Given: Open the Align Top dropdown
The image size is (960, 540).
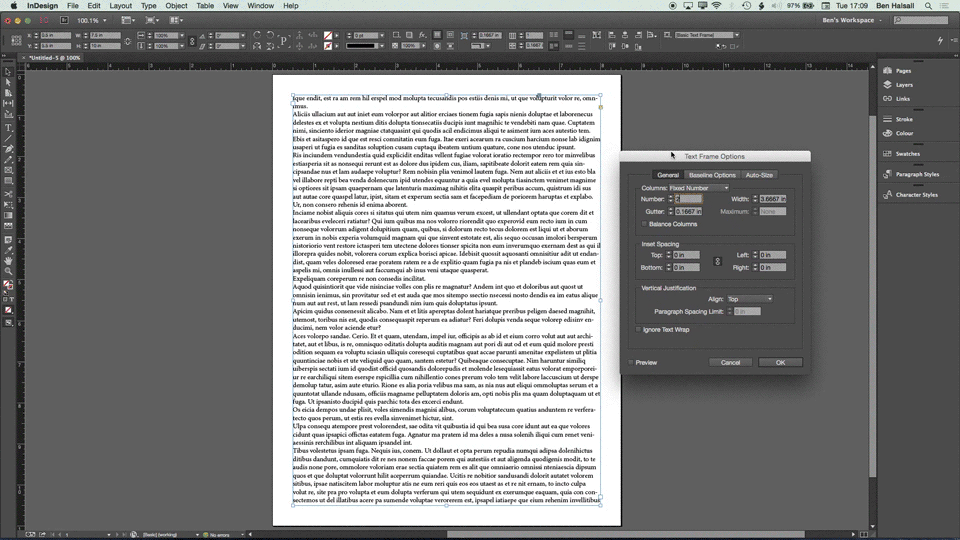Looking at the screenshot, I should point(749,299).
